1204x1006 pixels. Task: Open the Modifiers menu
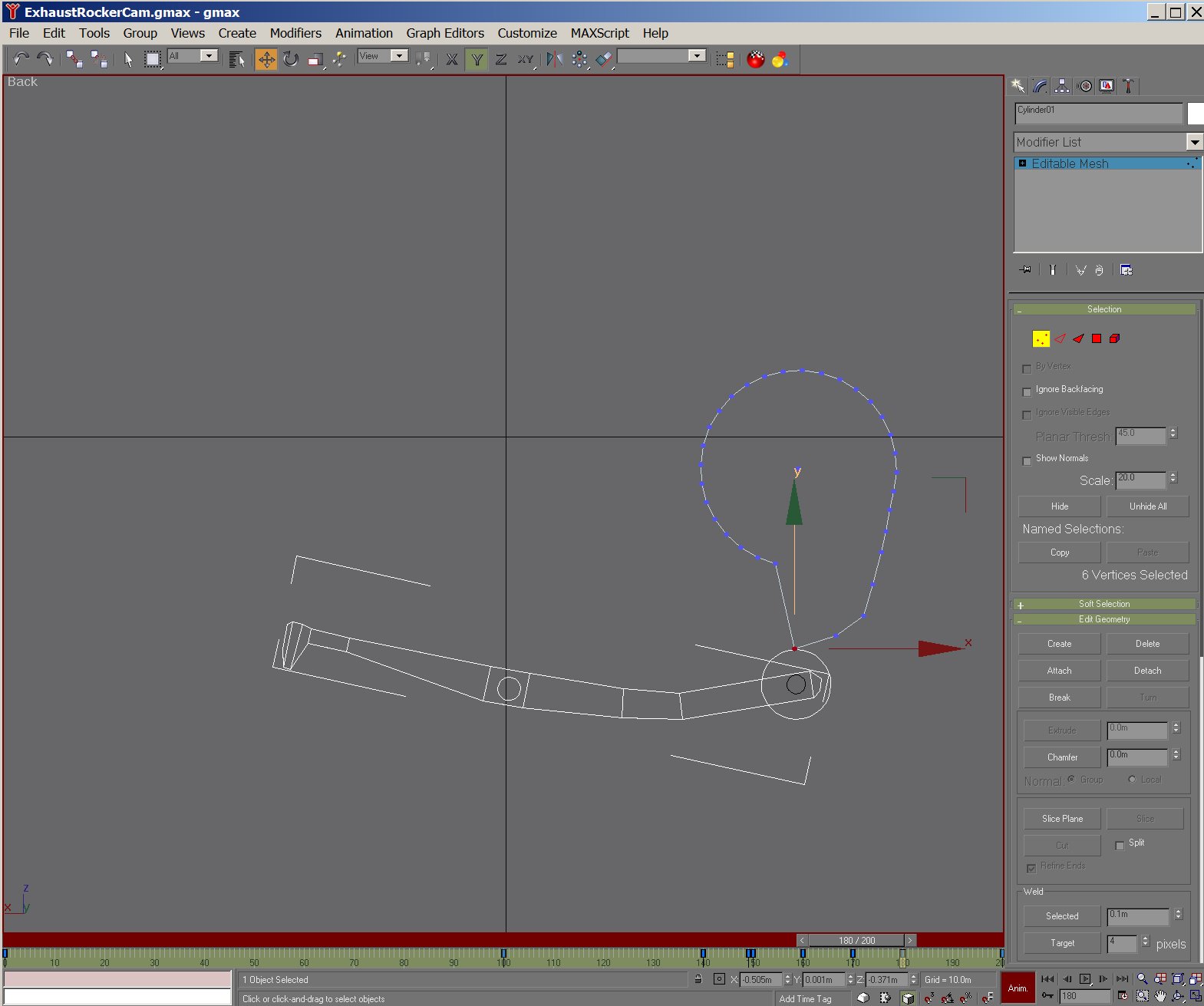(295, 33)
